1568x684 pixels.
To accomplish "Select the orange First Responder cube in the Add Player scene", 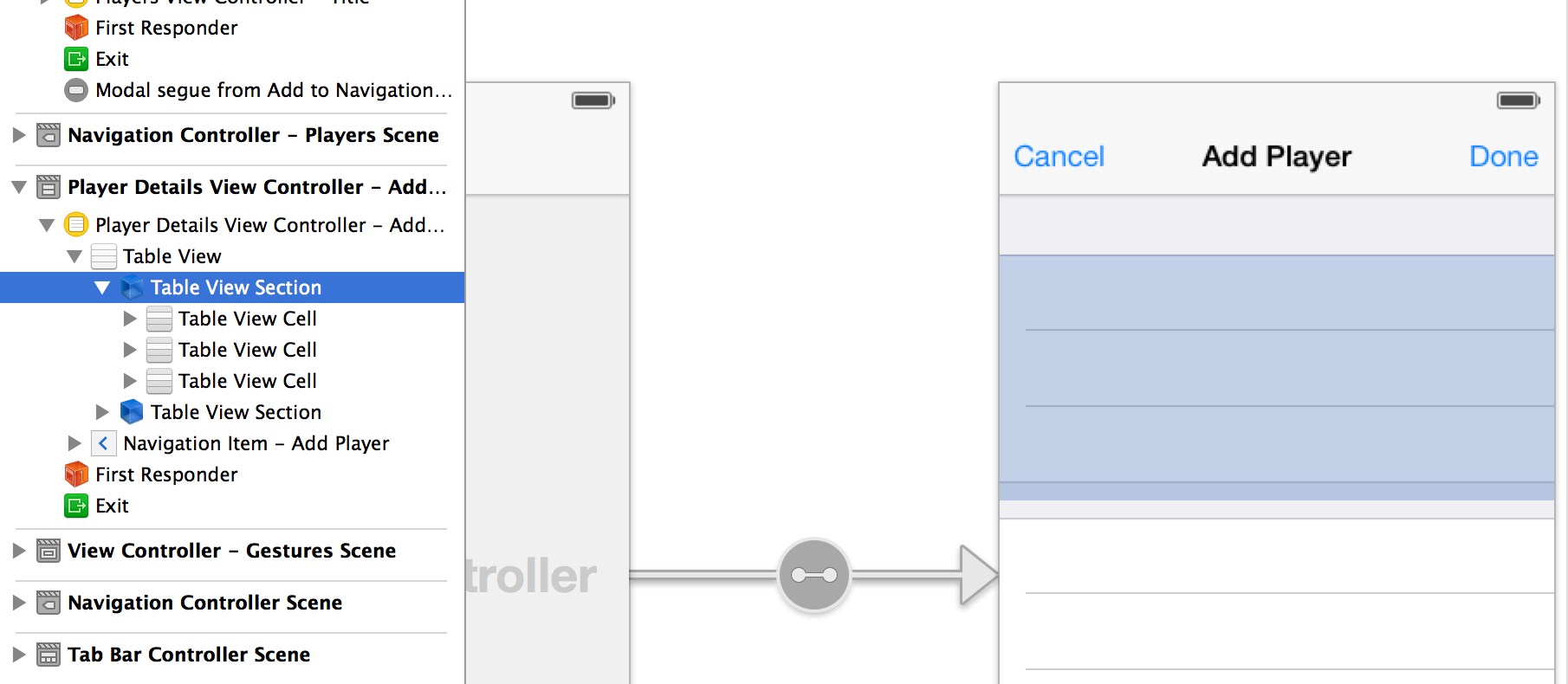I will click(x=76, y=474).
